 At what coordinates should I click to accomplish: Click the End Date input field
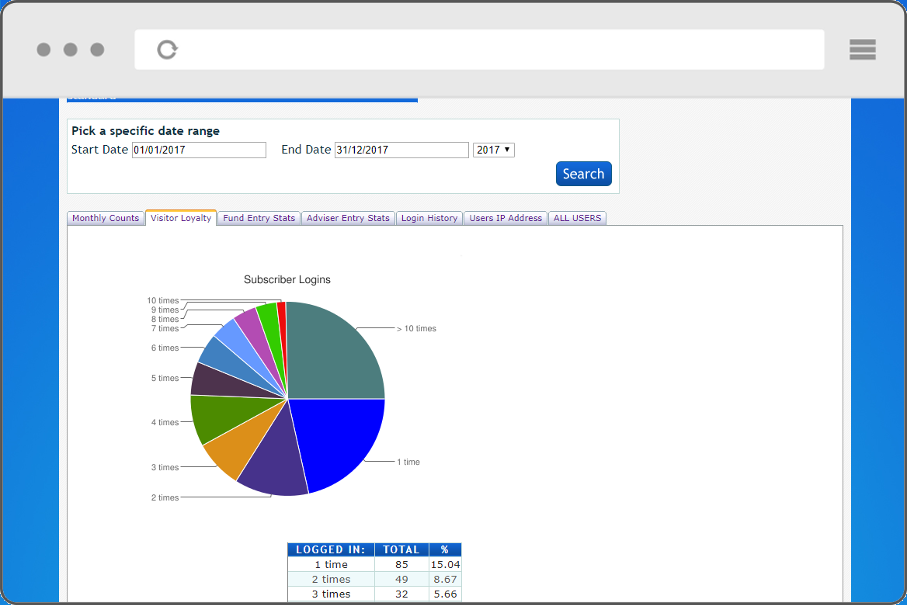pyautogui.click(x=401, y=150)
